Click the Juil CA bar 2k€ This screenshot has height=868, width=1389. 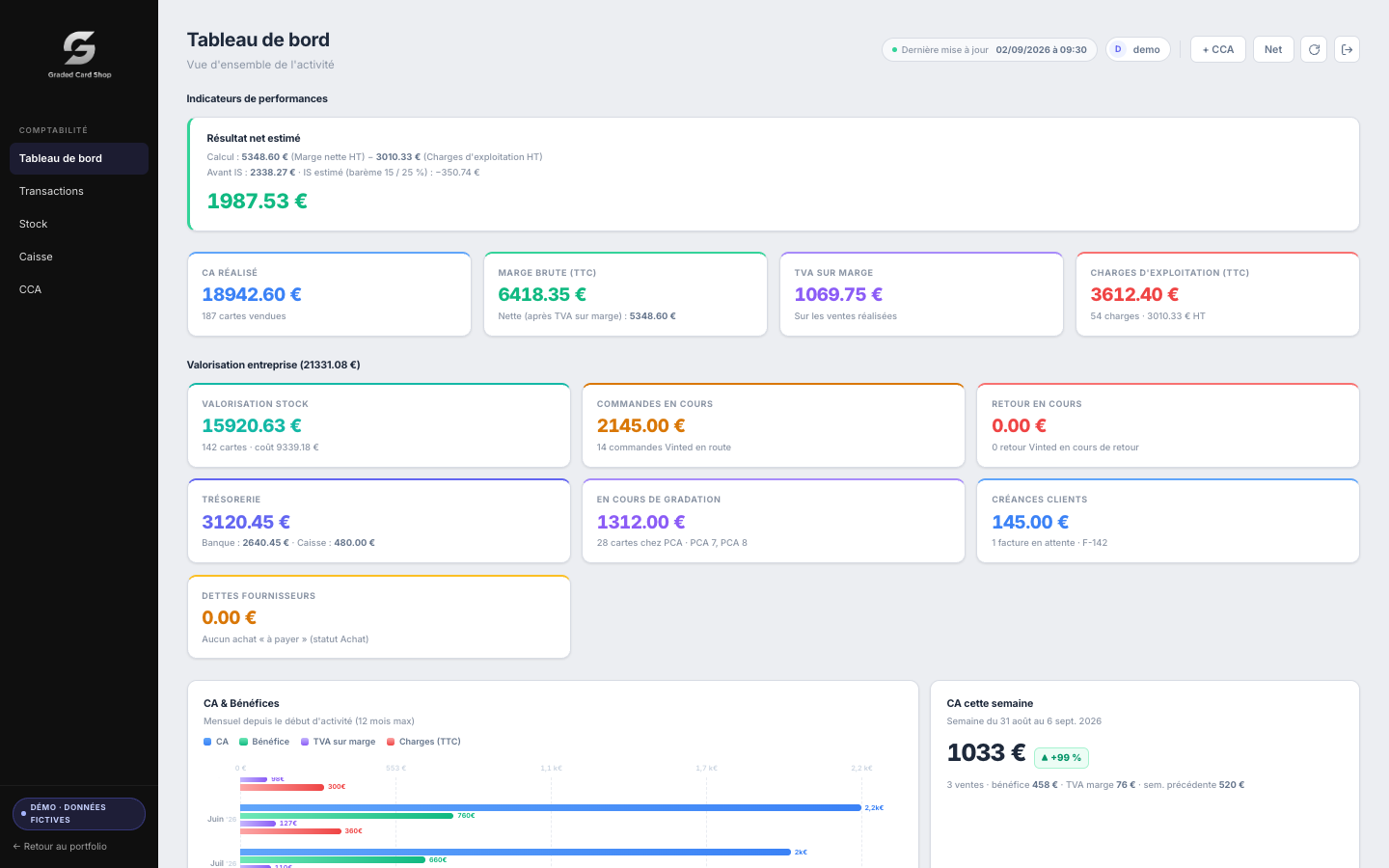click(x=515, y=853)
